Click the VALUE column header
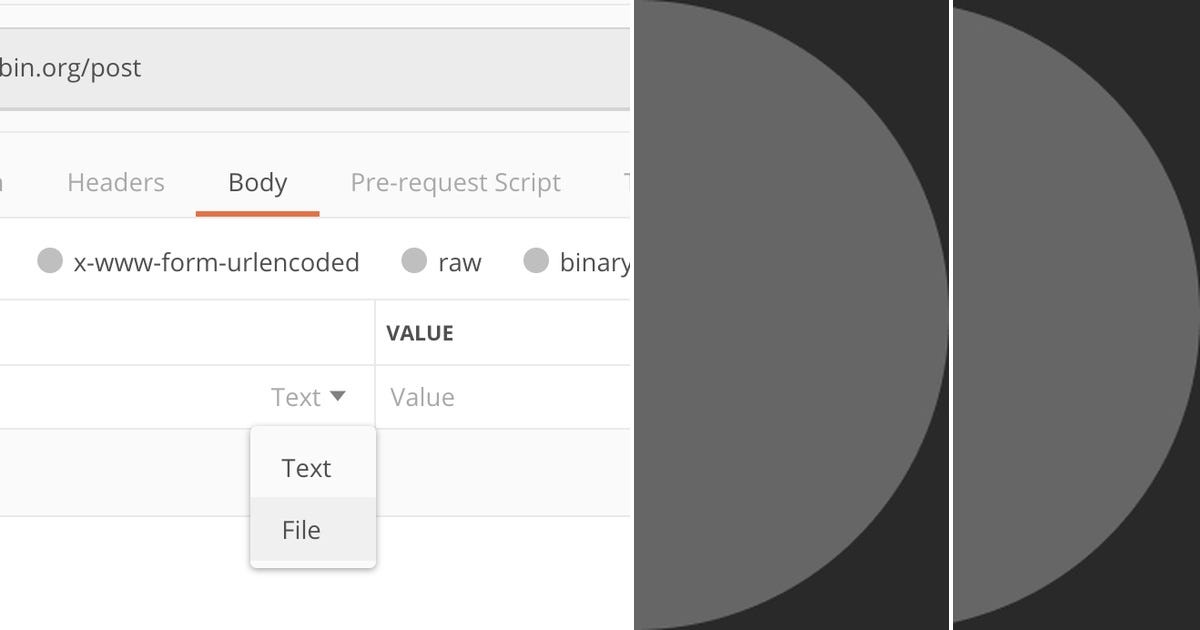 point(420,332)
